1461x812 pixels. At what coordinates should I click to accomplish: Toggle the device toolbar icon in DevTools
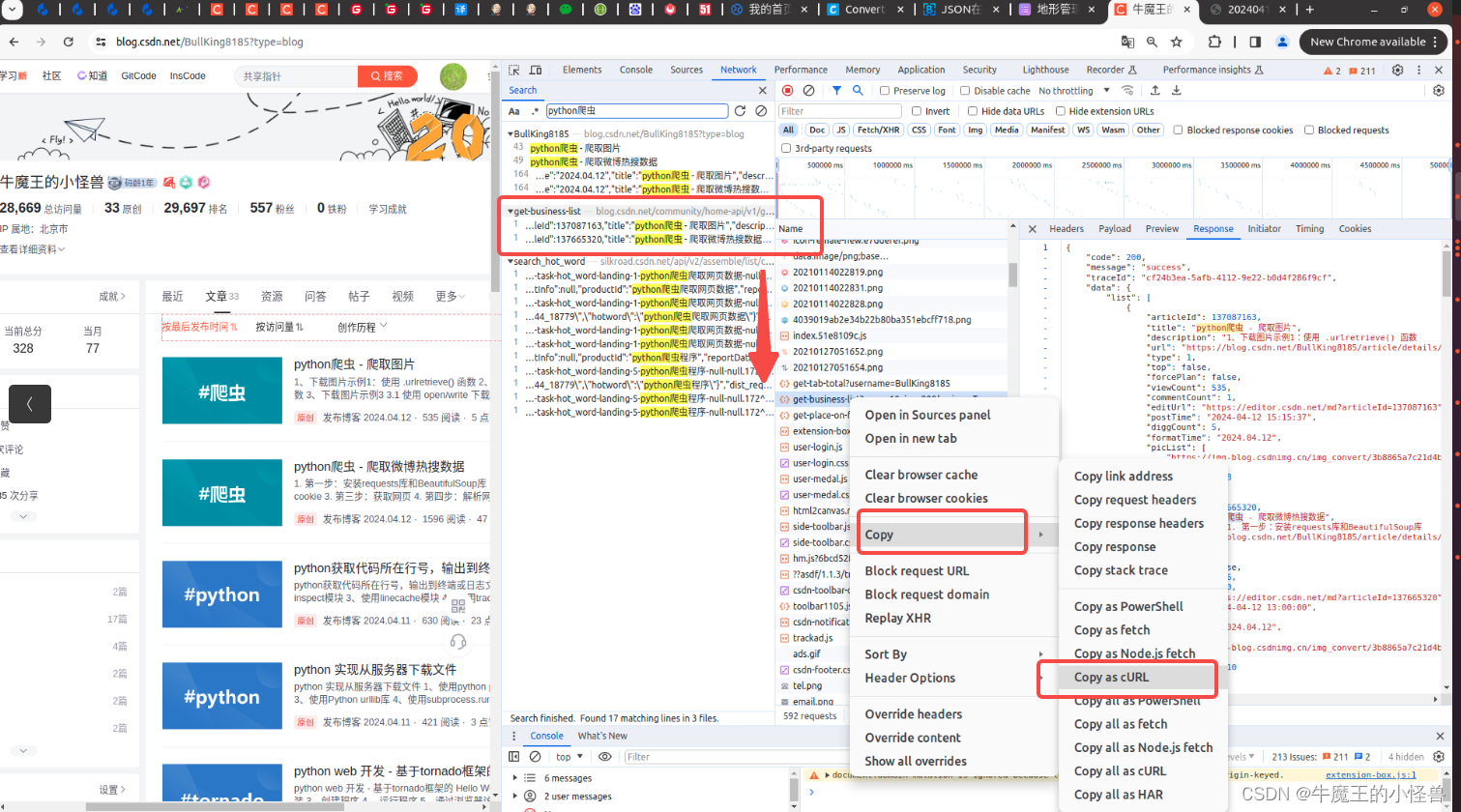[535, 71]
